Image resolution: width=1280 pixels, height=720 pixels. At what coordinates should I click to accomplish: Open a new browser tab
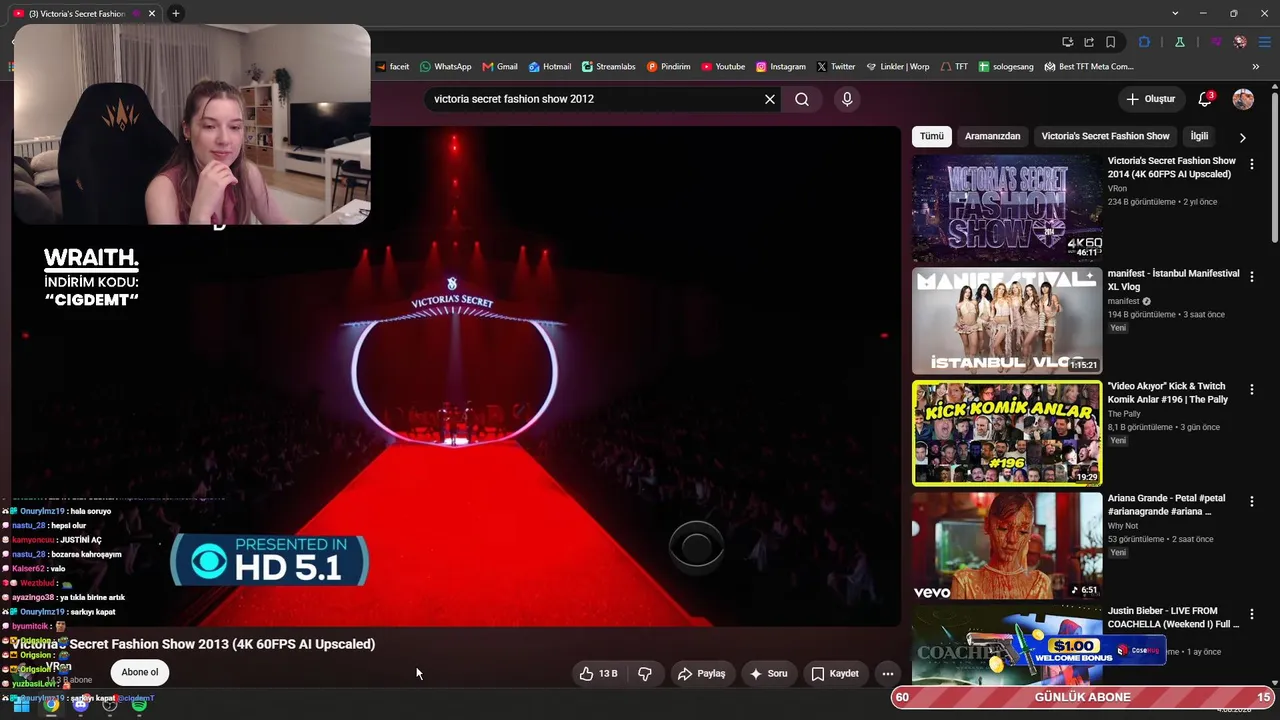(x=176, y=13)
